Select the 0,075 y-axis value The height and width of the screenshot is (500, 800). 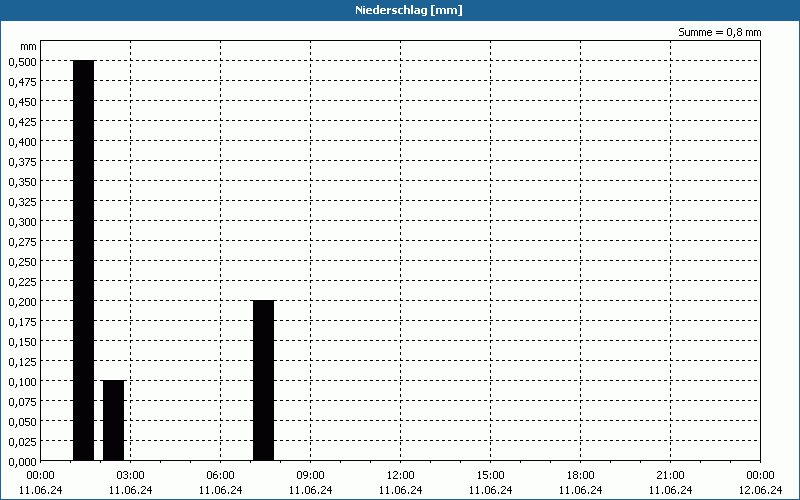coord(23,402)
